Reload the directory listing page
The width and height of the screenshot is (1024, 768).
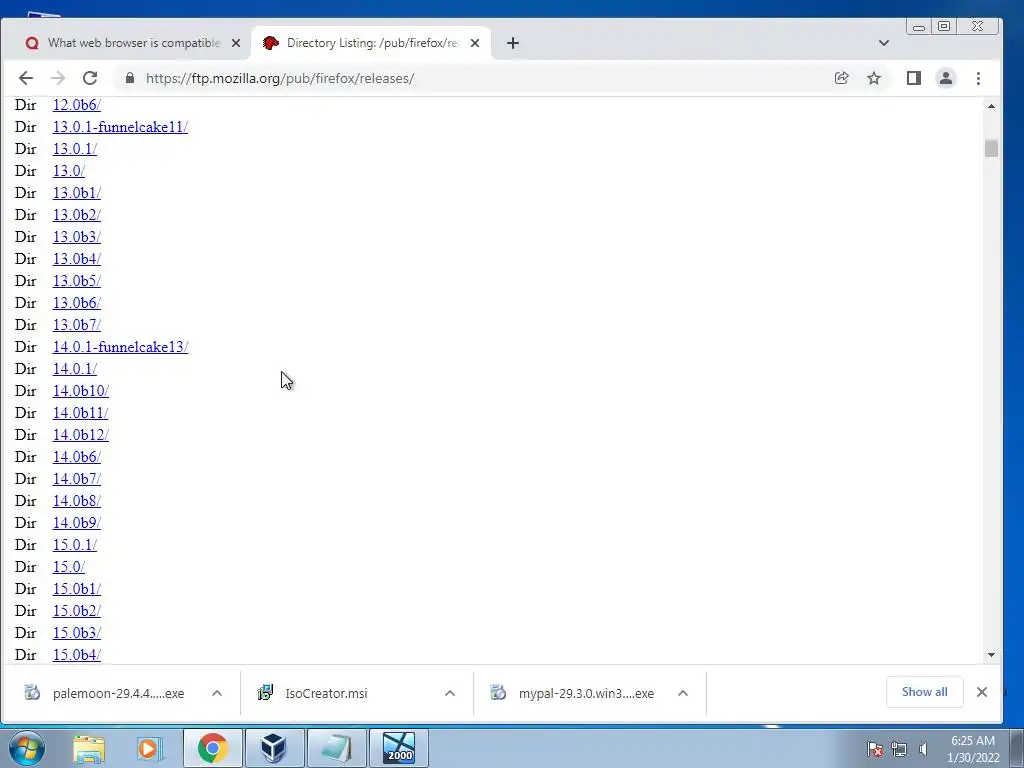[90, 78]
